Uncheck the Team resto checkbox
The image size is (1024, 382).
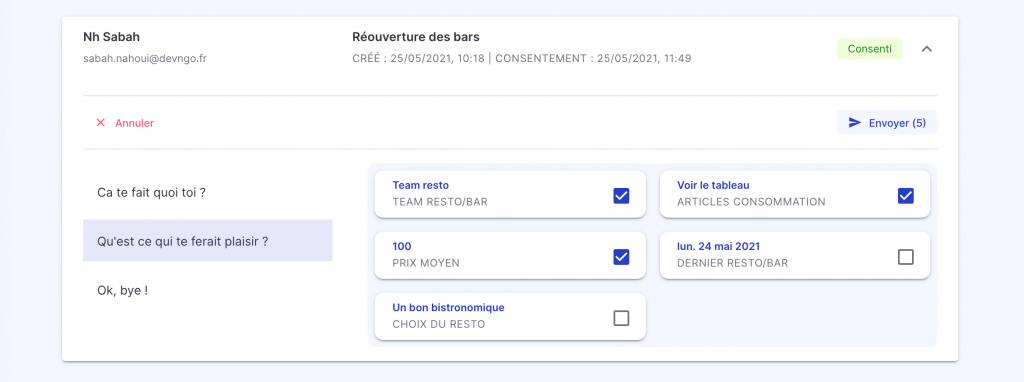pyautogui.click(x=621, y=195)
